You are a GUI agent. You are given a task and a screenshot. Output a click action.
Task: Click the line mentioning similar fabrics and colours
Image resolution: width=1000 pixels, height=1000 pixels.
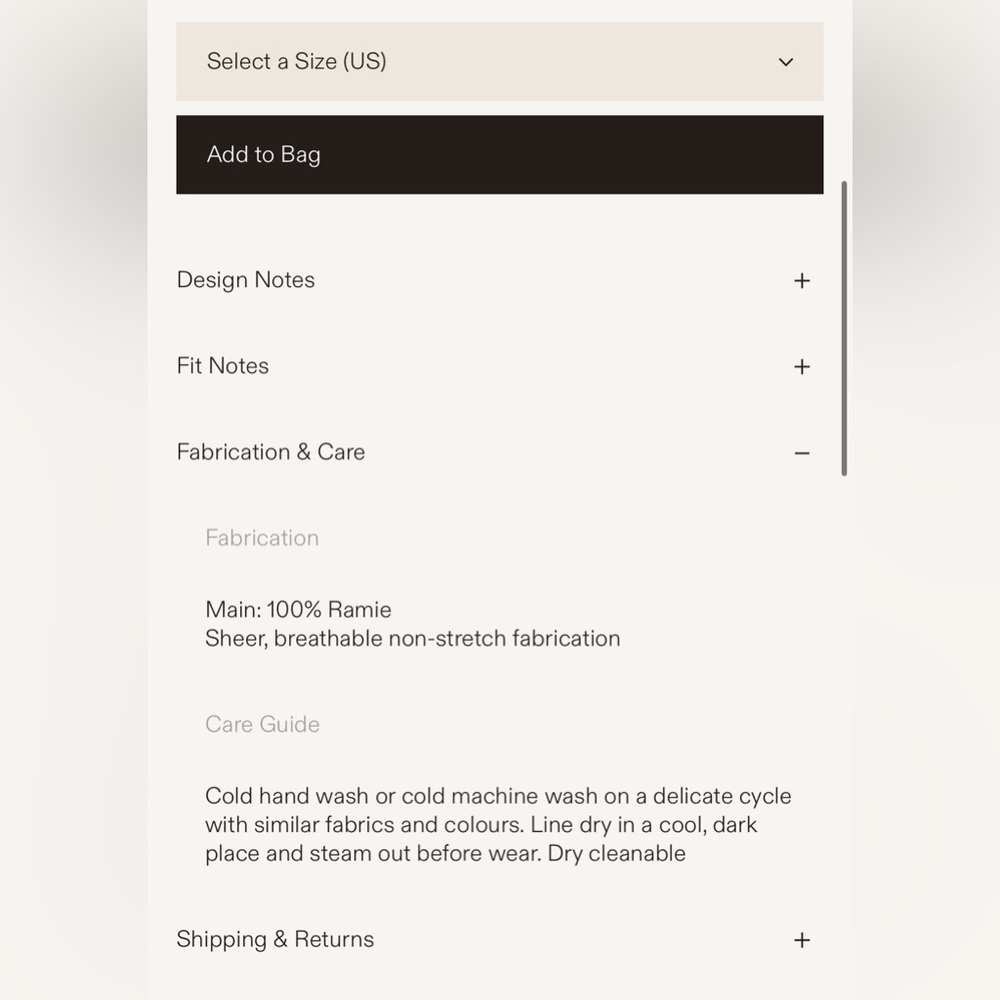(481, 825)
